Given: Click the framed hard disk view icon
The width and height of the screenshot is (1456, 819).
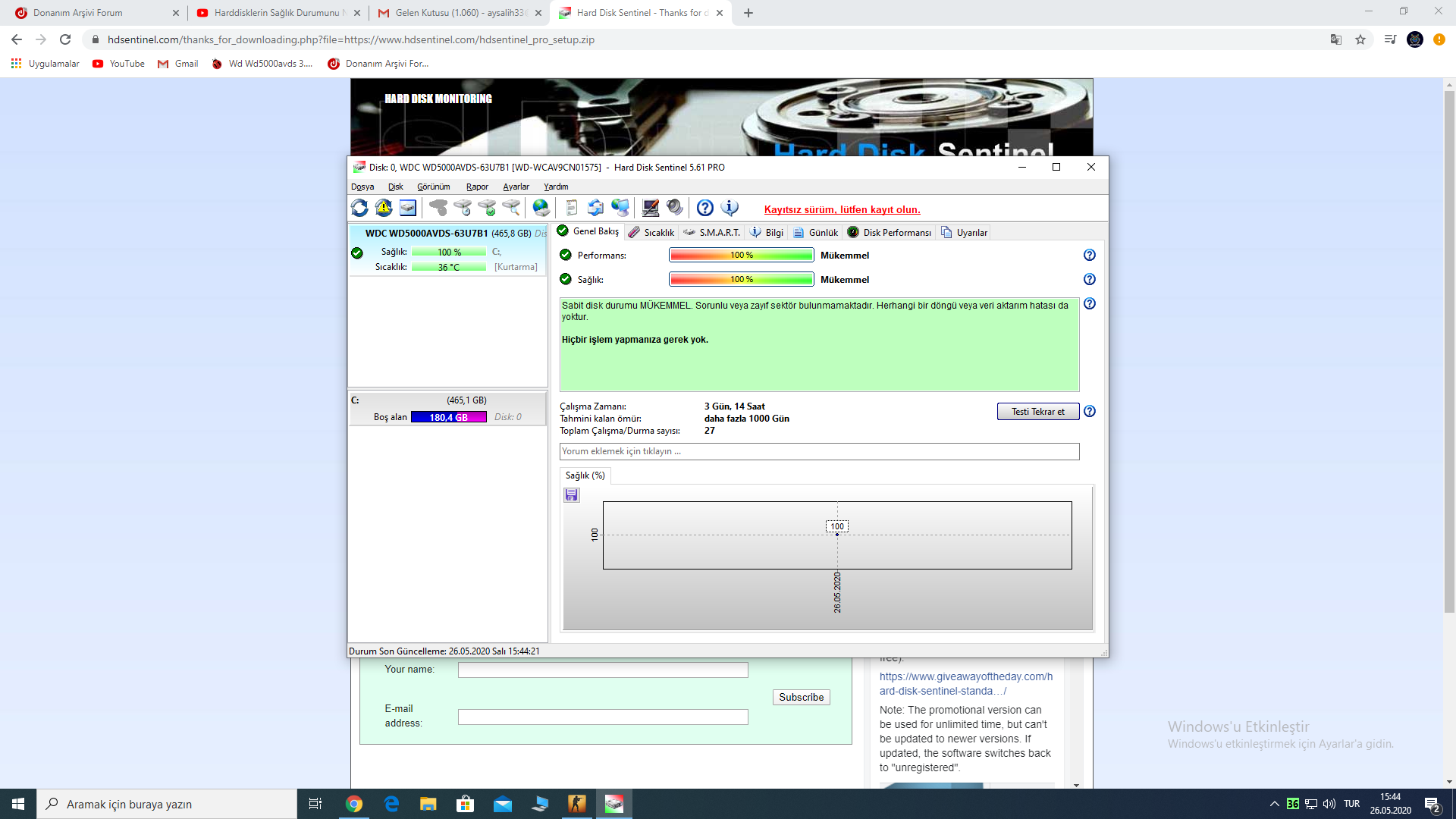Looking at the screenshot, I should coord(408,208).
